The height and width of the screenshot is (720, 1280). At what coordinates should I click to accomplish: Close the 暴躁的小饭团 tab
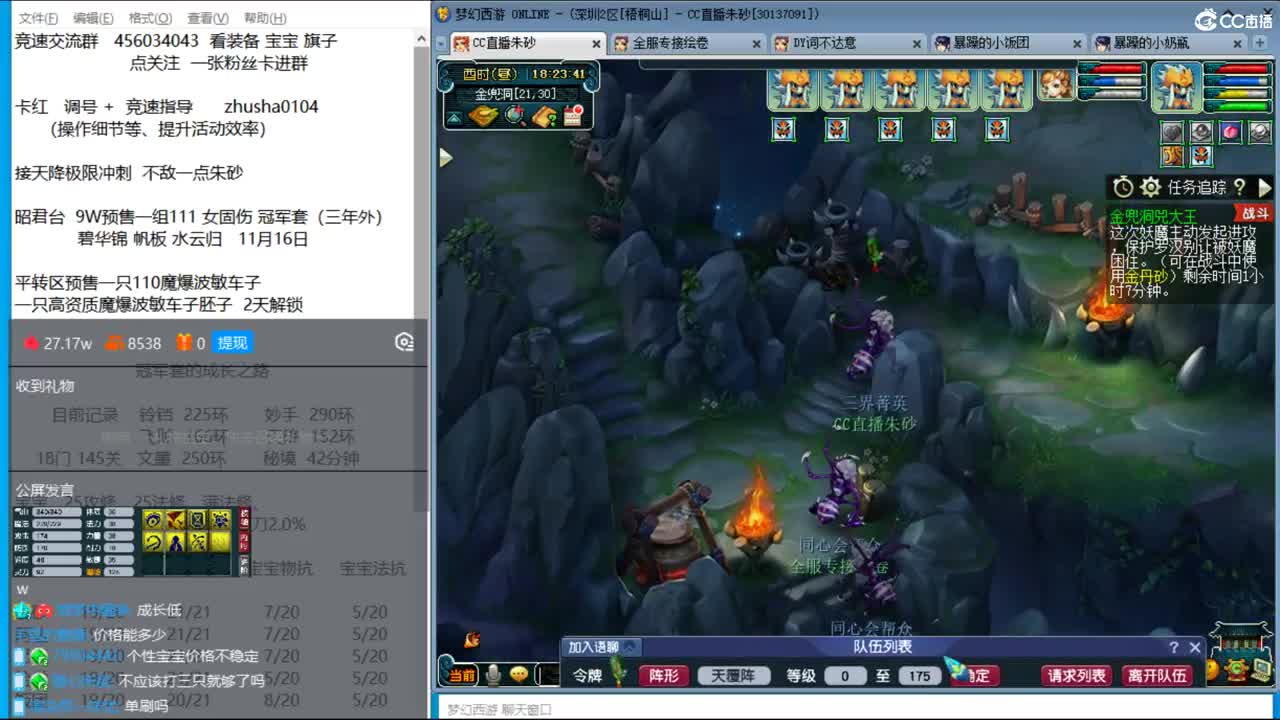coord(1077,44)
